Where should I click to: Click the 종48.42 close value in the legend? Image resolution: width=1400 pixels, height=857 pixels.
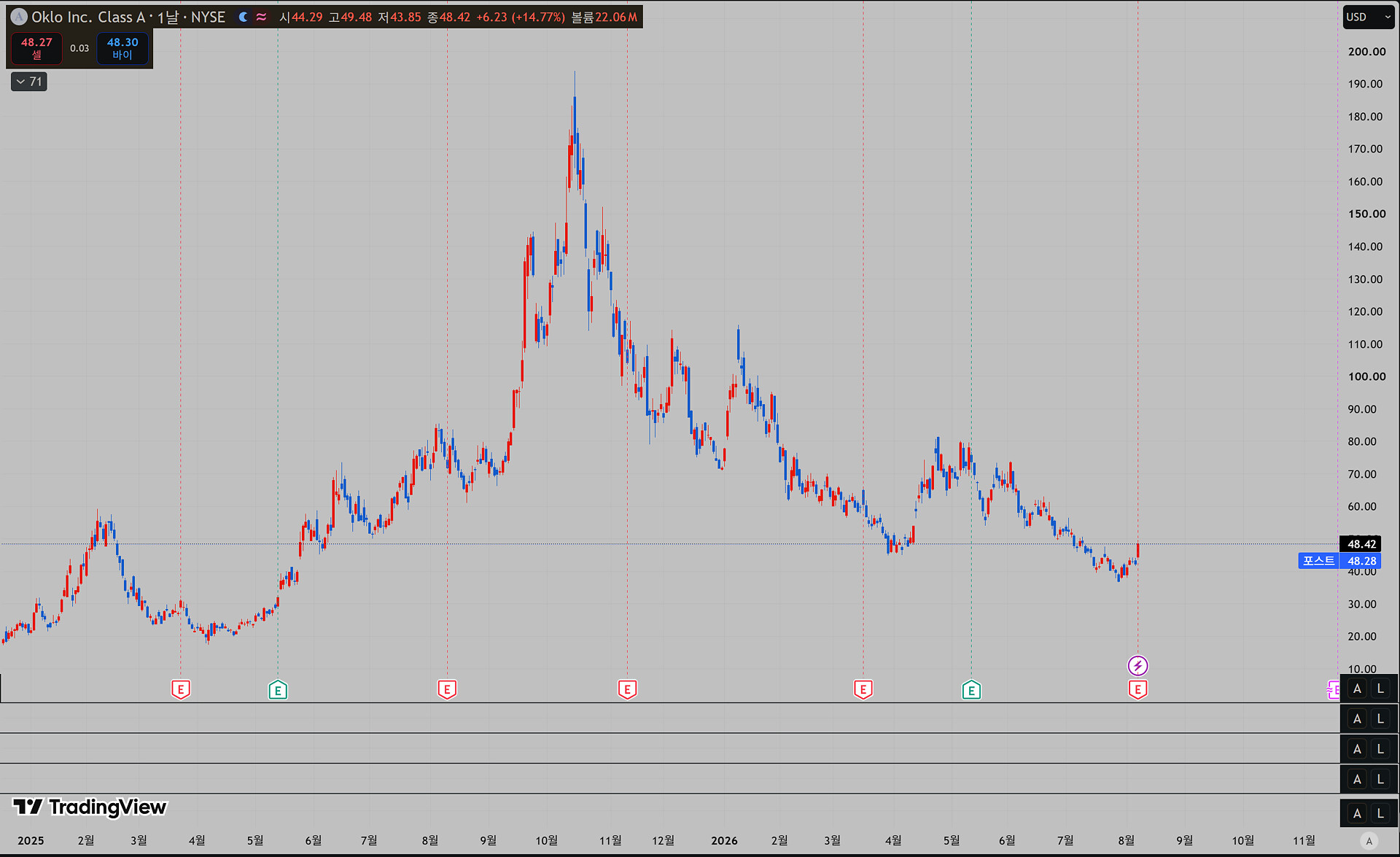449,17
